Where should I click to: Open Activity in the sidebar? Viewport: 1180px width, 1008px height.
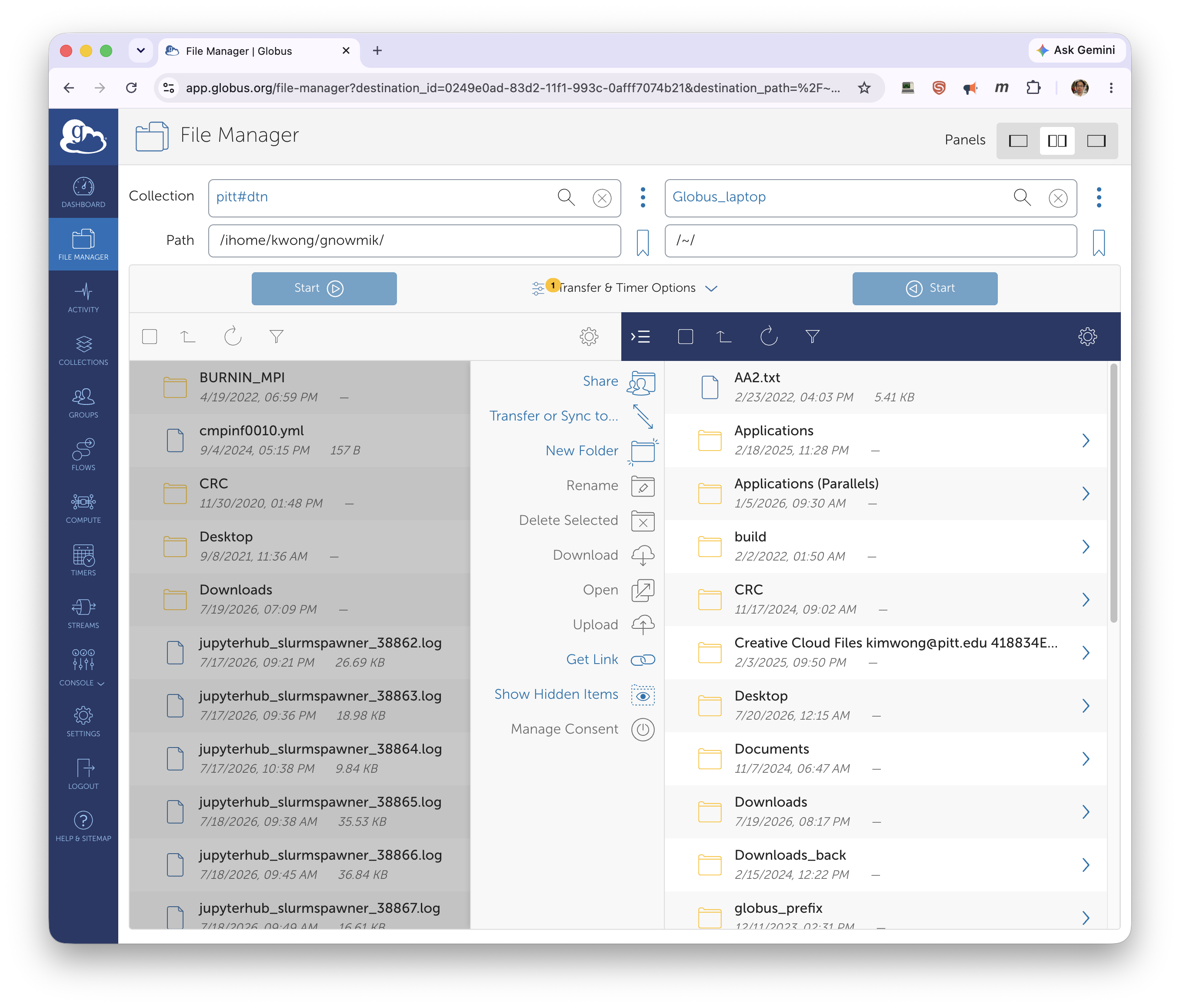tap(83, 298)
